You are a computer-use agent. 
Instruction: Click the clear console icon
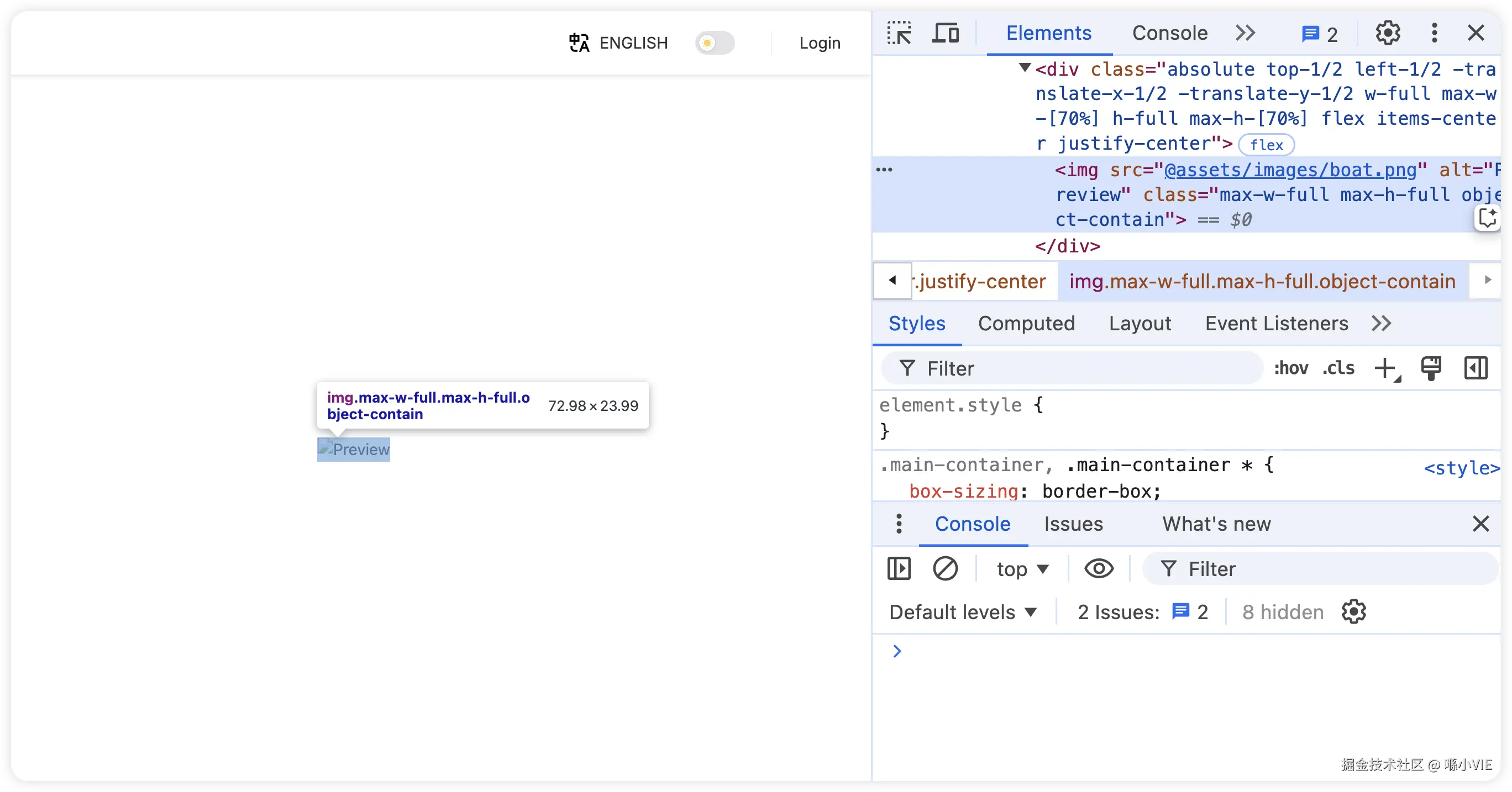[945, 568]
